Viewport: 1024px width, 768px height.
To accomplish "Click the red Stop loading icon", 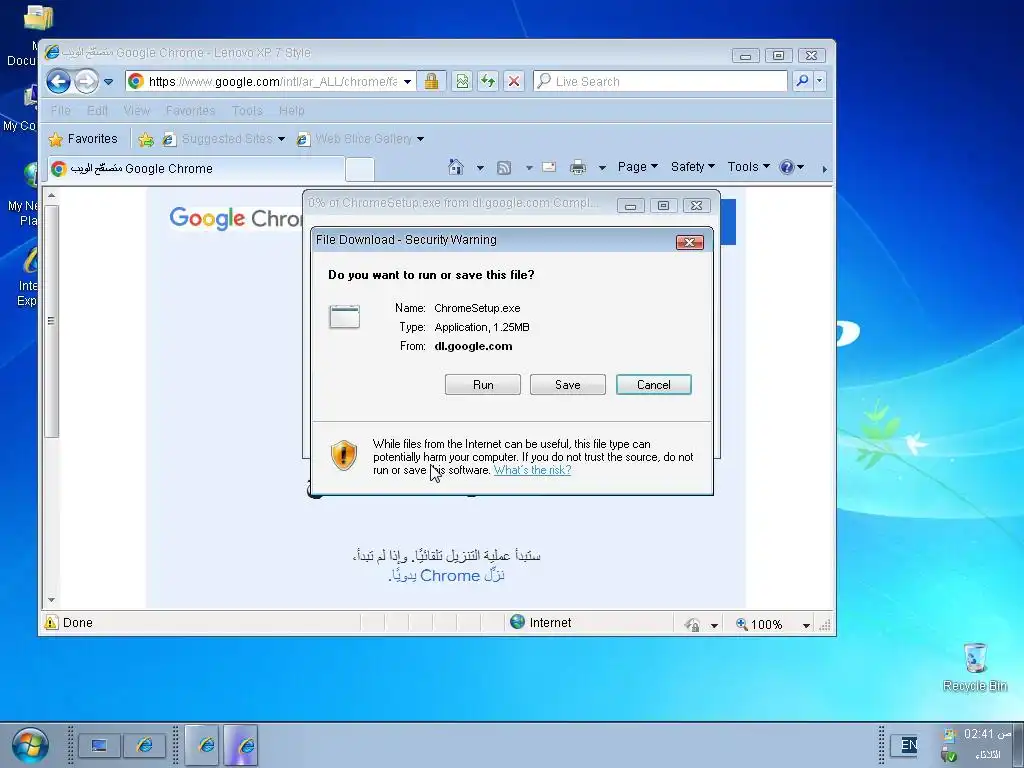I will [514, 82].
